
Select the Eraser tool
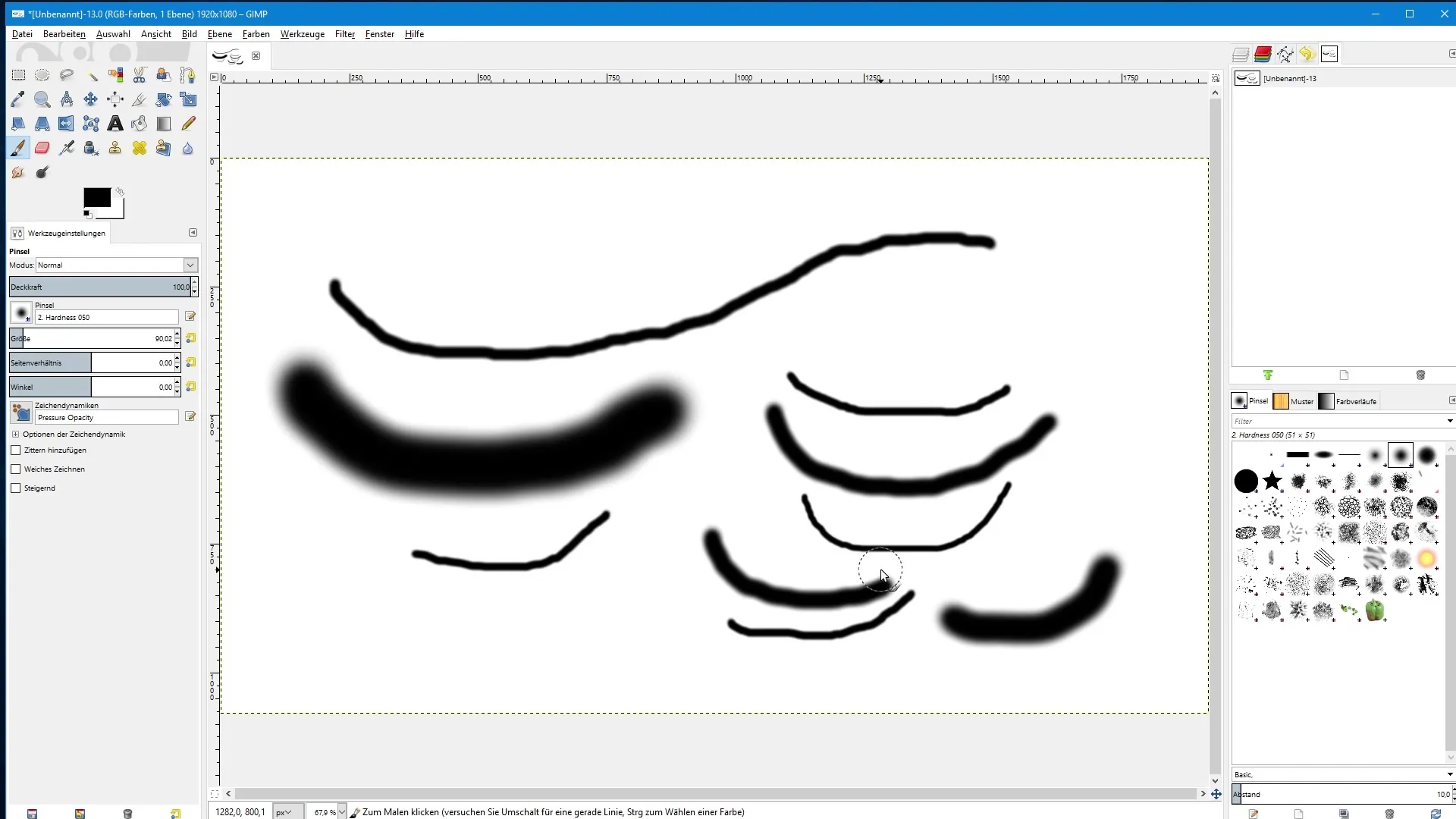point(42,148)
